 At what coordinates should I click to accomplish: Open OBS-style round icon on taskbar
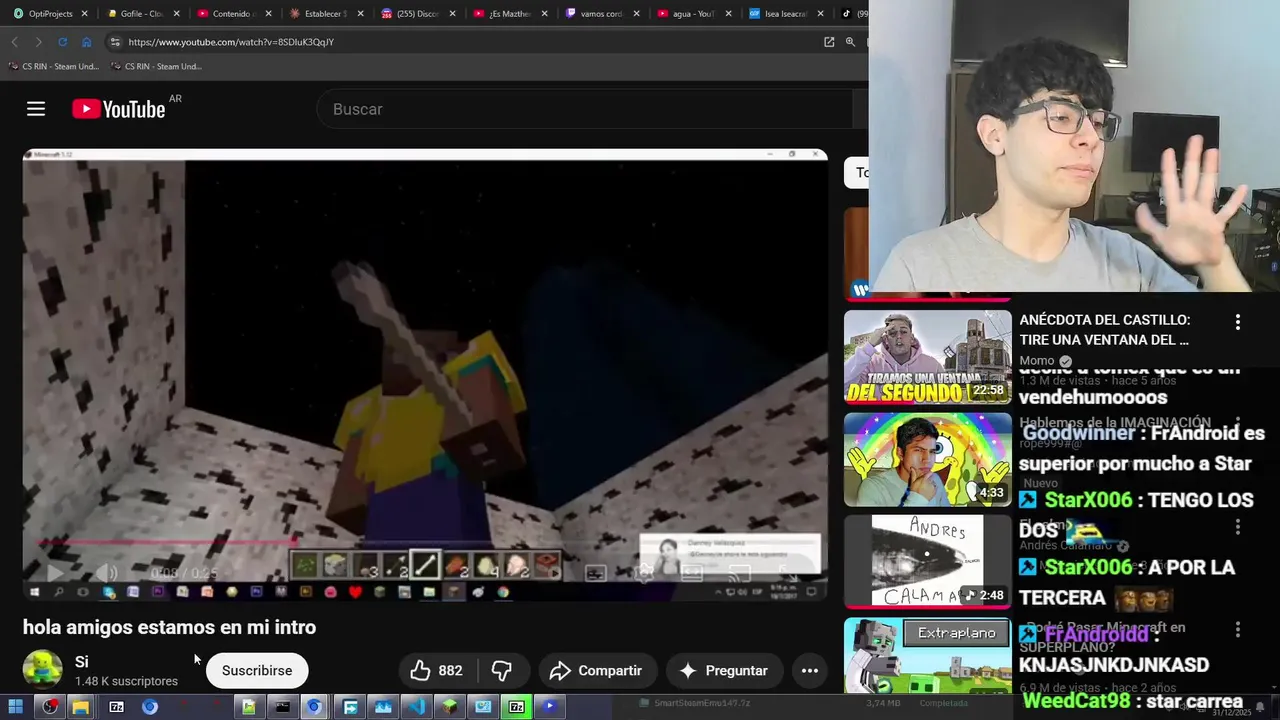coord(49,707)
